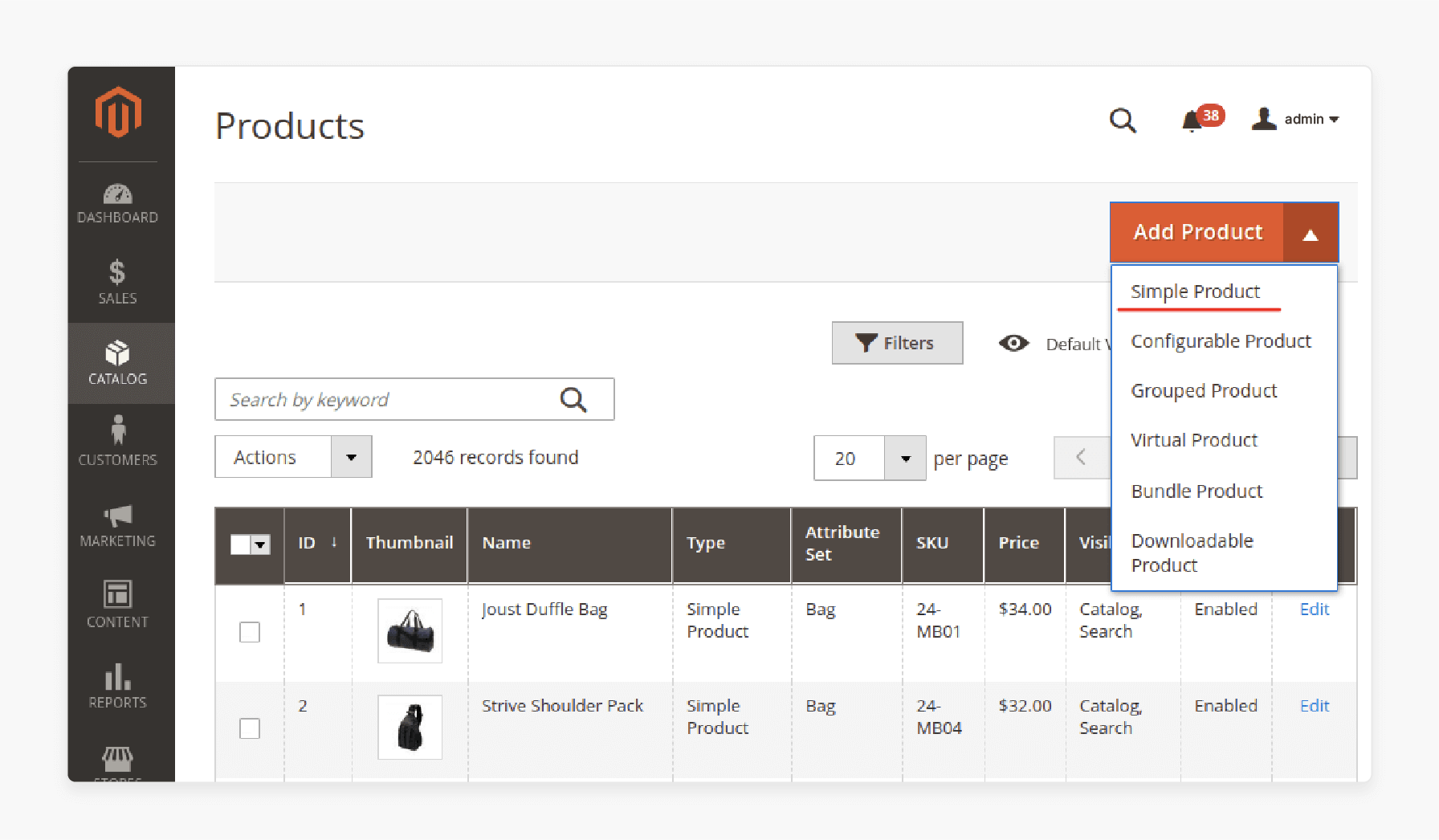
Task: Choose Bundle Product from the menu
Action: [1196, 491]
